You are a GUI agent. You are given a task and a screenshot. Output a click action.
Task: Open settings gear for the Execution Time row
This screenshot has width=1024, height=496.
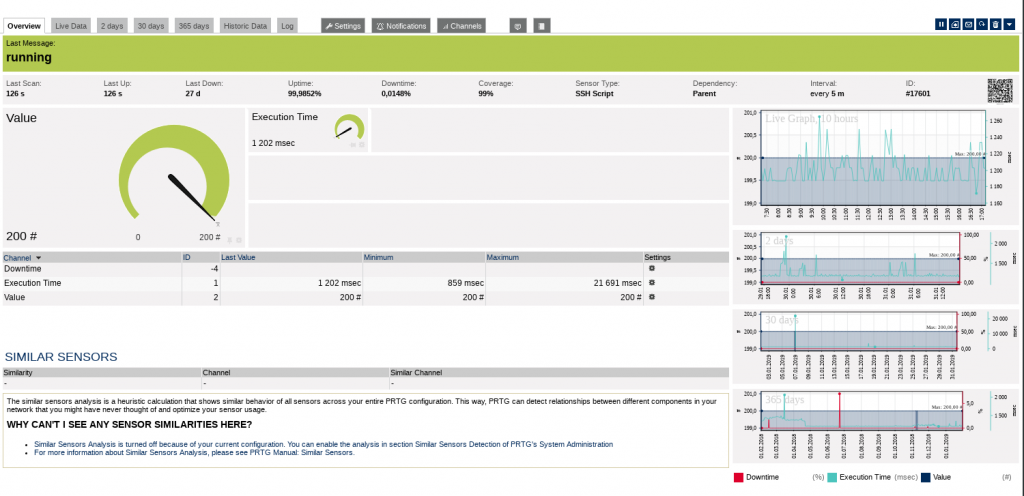(651, 283)
